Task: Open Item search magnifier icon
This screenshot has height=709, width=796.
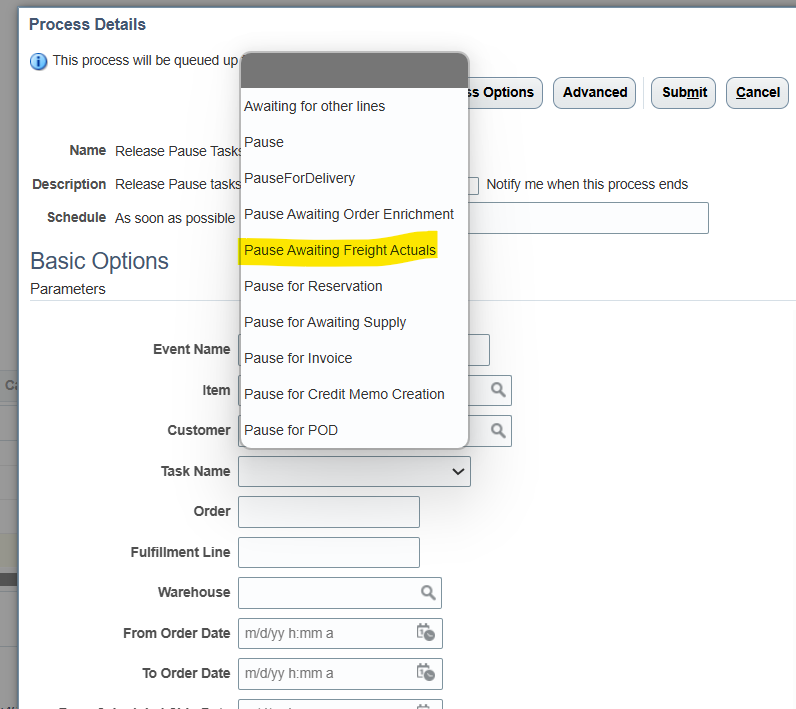Action: [x=498, y=390]
